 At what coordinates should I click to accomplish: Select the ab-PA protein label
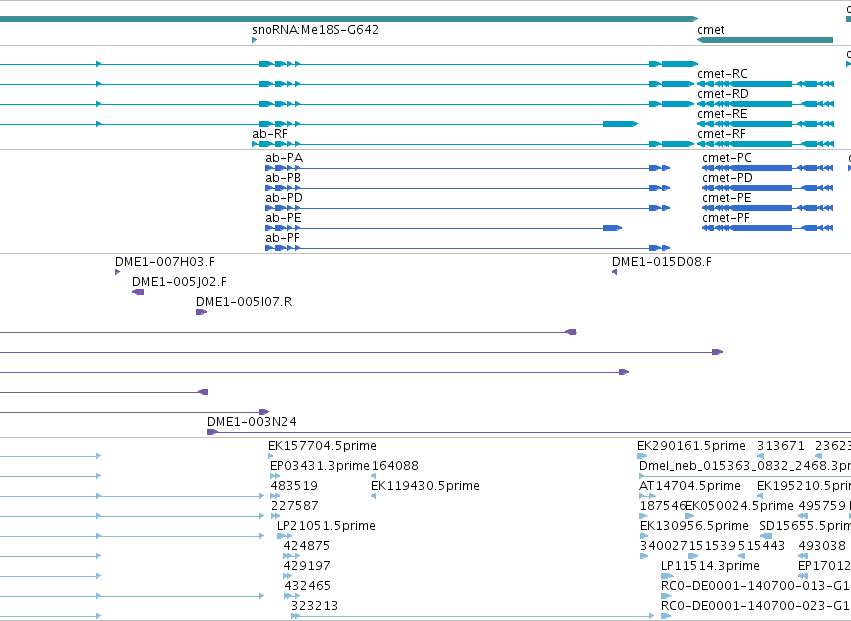(284, 158)
